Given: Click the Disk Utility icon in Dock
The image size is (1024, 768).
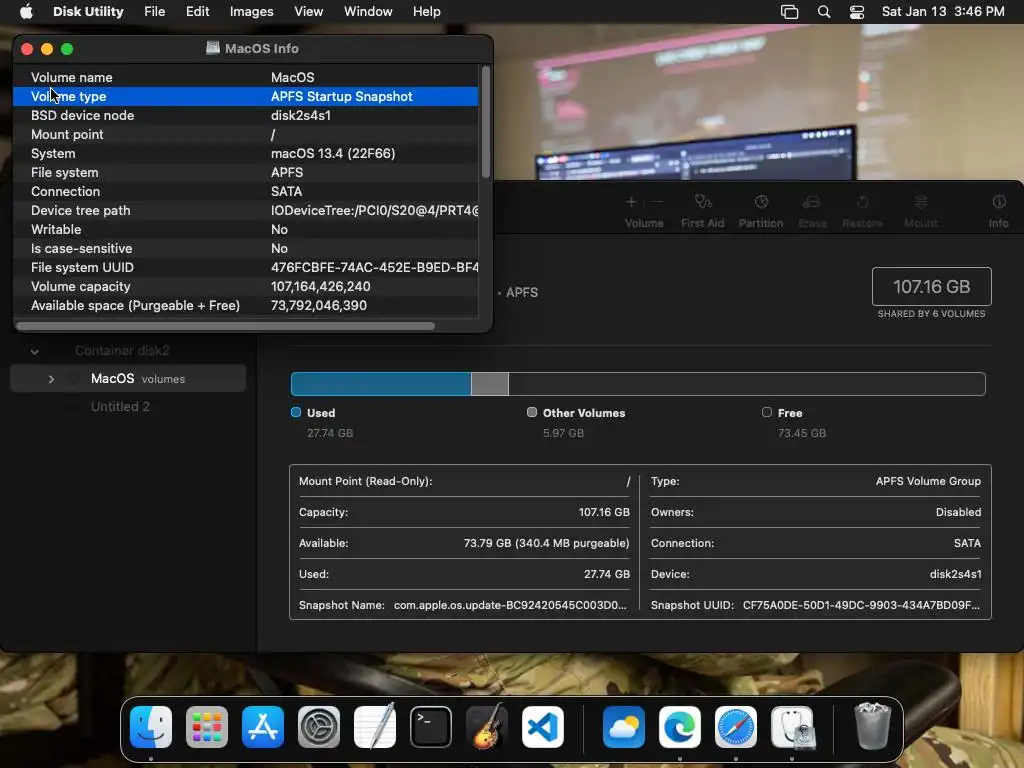Looking at the screenshot, I should click(792, 727).
